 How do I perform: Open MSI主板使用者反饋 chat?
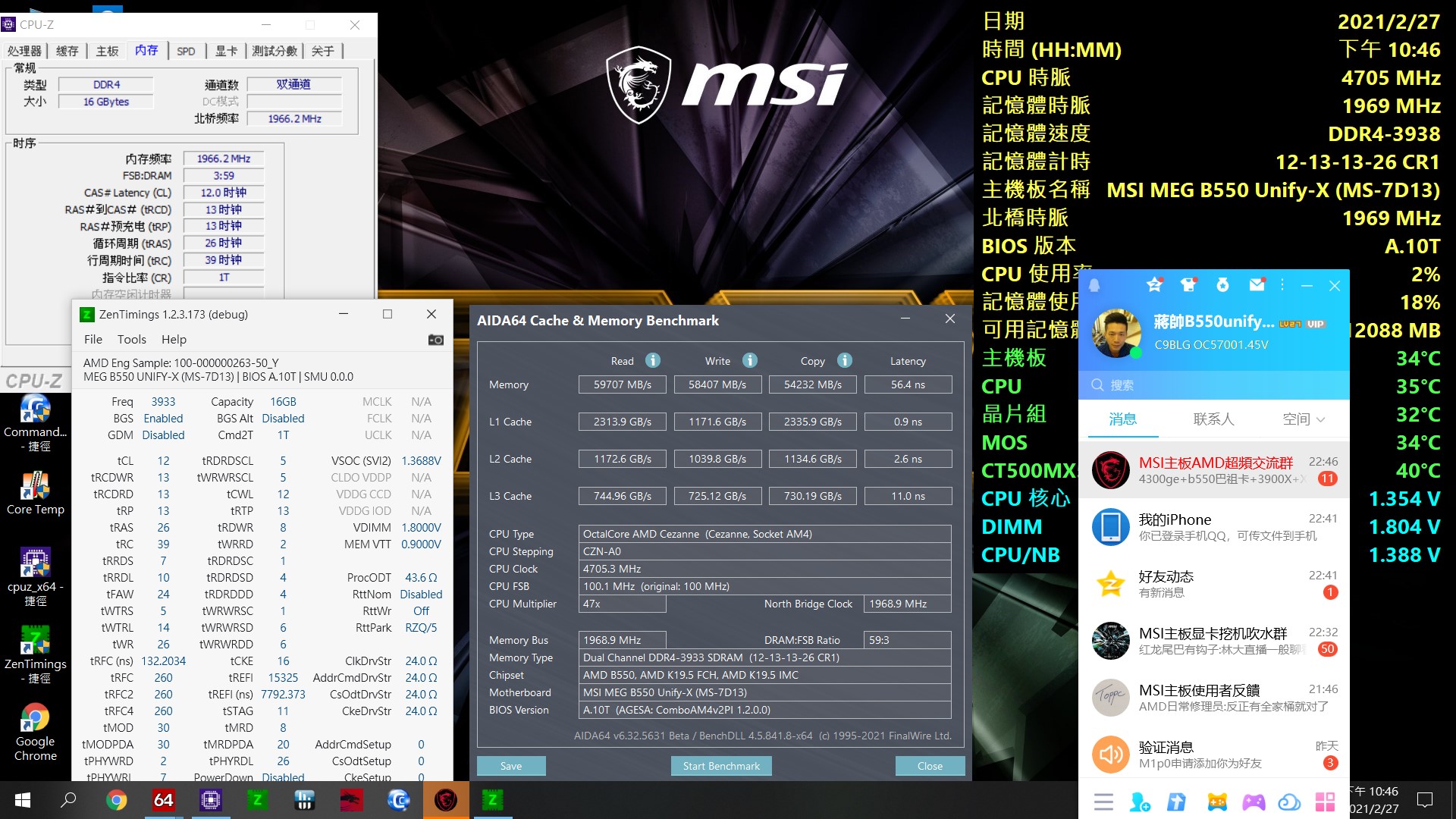pyautogui.click(x=1213, y=698)
